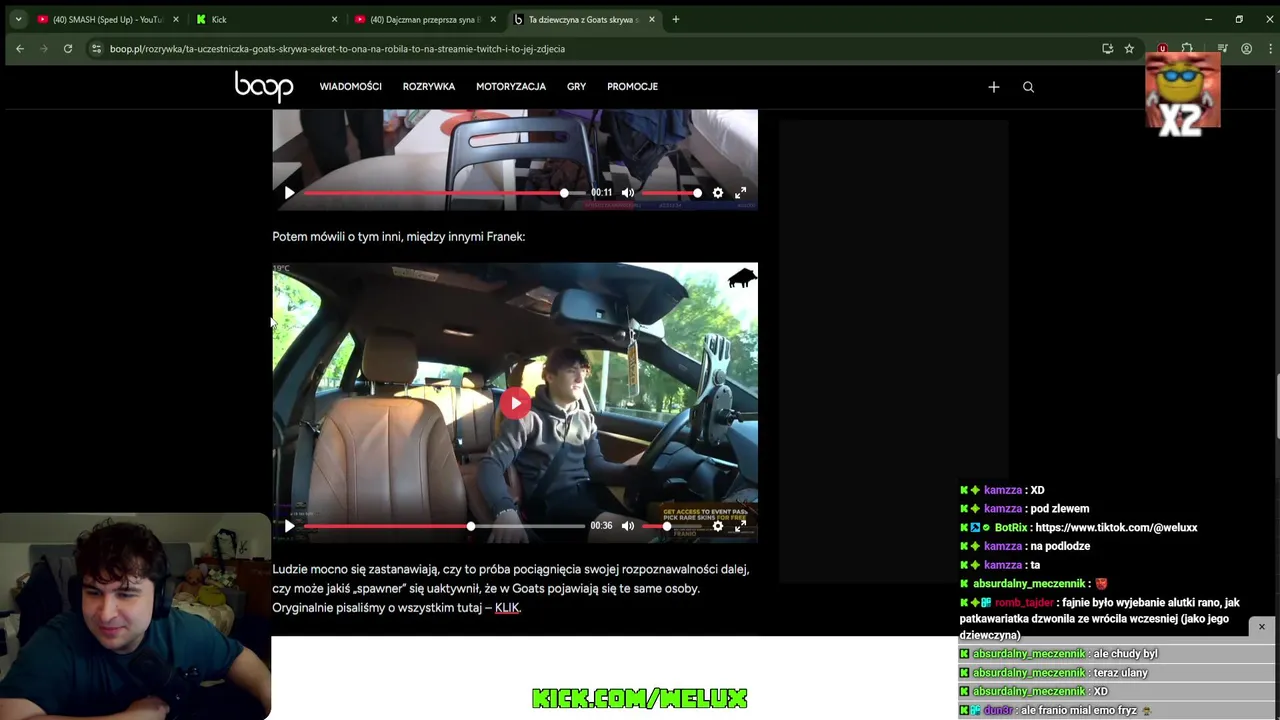This screenshot has width=1280, height=720.
Task: Click the page vertical scrollbar thumb
Action: pyautogui.click(x=1276, y=405)
